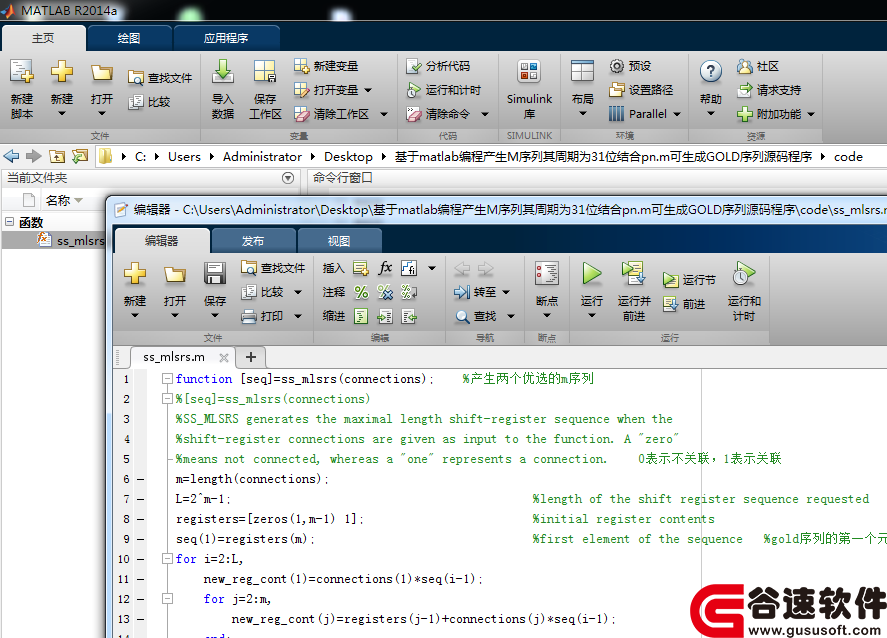Open the Layout dropdown arrow
887x638 pixels.
tap(582, 114)
